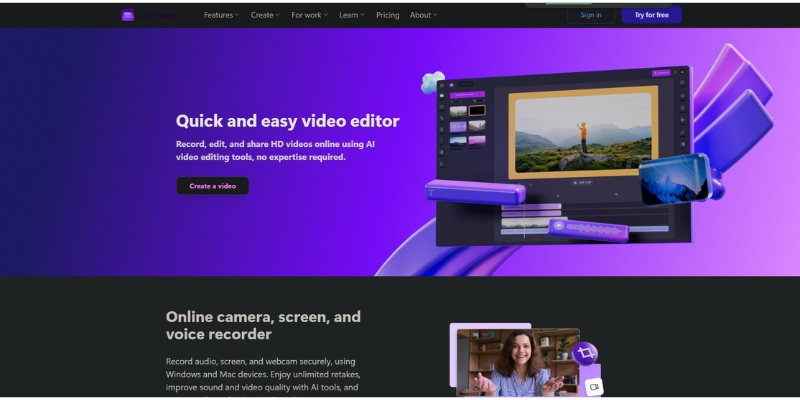Click the "Online camera, screen, and voice recorder" heading
This screenshot has height=400, width=800.
[x=263, y=325]
